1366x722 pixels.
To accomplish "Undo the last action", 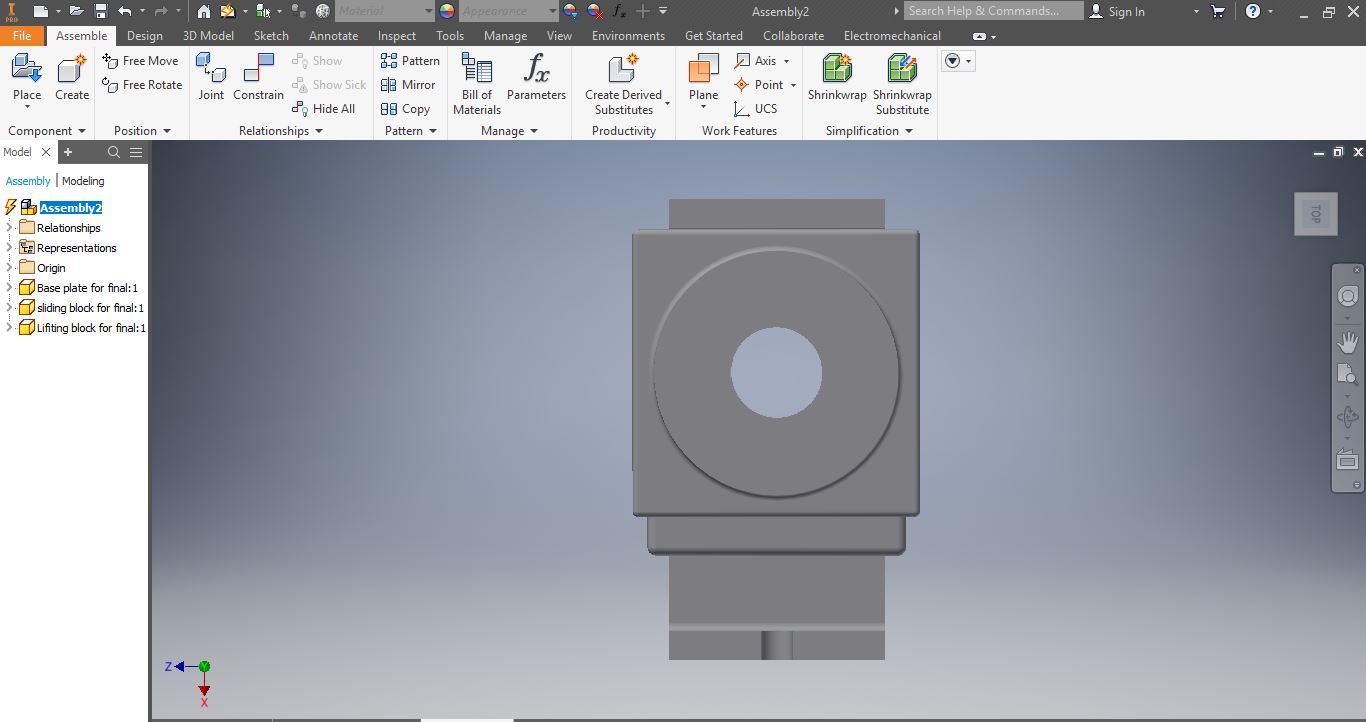I will 124,11.
